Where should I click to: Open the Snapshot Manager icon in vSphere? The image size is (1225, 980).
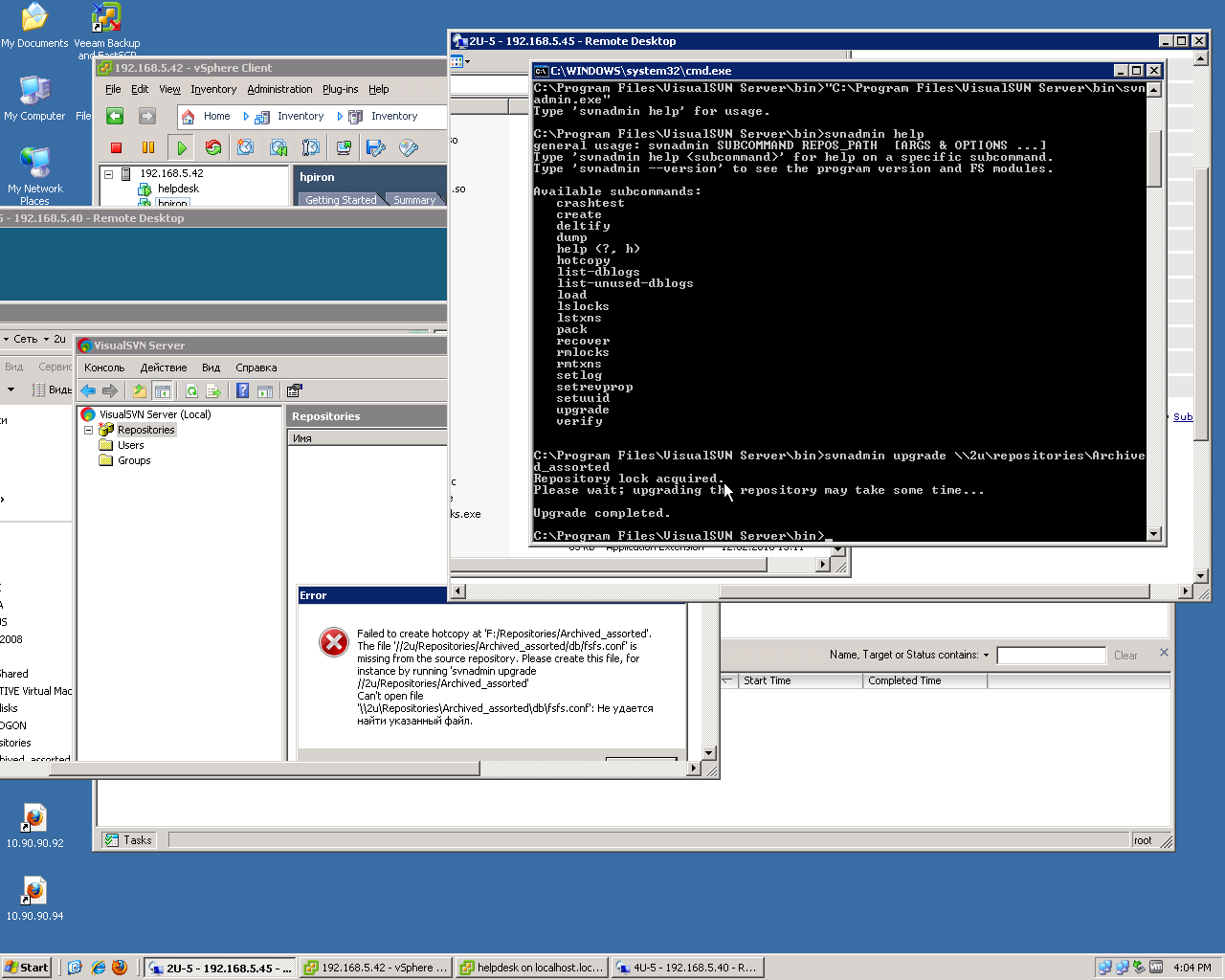tap(311, 147)
